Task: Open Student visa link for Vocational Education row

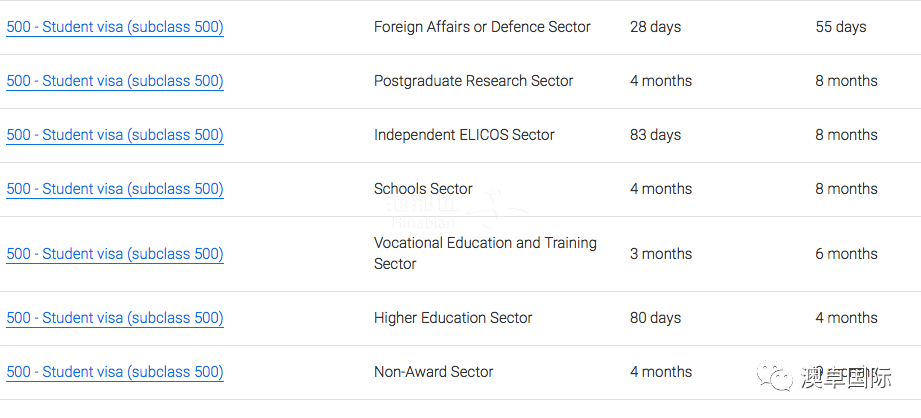Action: (x=115, y=254)
